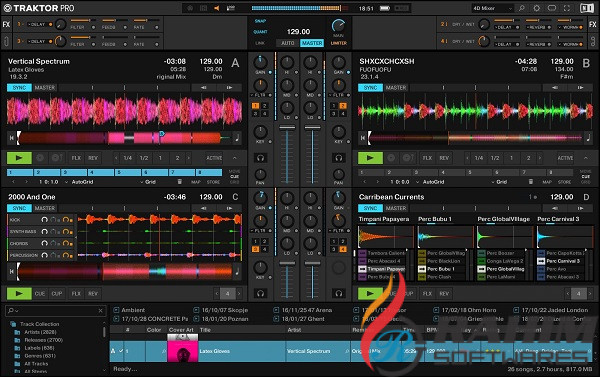Click channel B volume fader

(x=312, y=127)
